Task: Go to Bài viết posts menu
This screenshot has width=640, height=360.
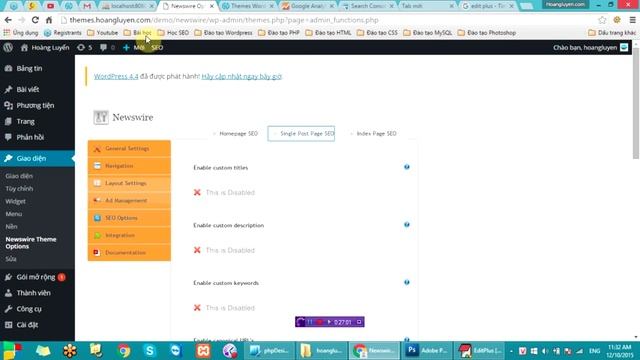Action: (37, 89)
